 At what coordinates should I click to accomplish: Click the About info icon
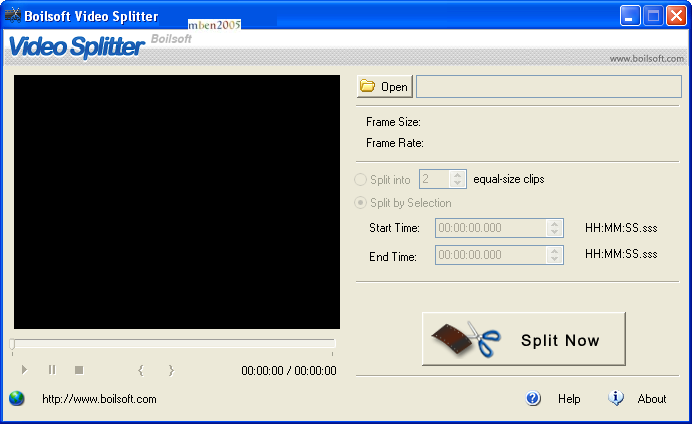[x=616, y=398]
